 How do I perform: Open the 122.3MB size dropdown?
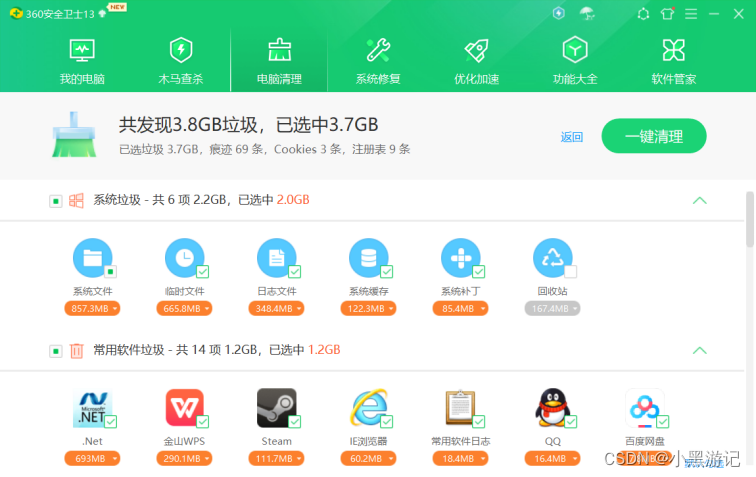tap(368, 309)
